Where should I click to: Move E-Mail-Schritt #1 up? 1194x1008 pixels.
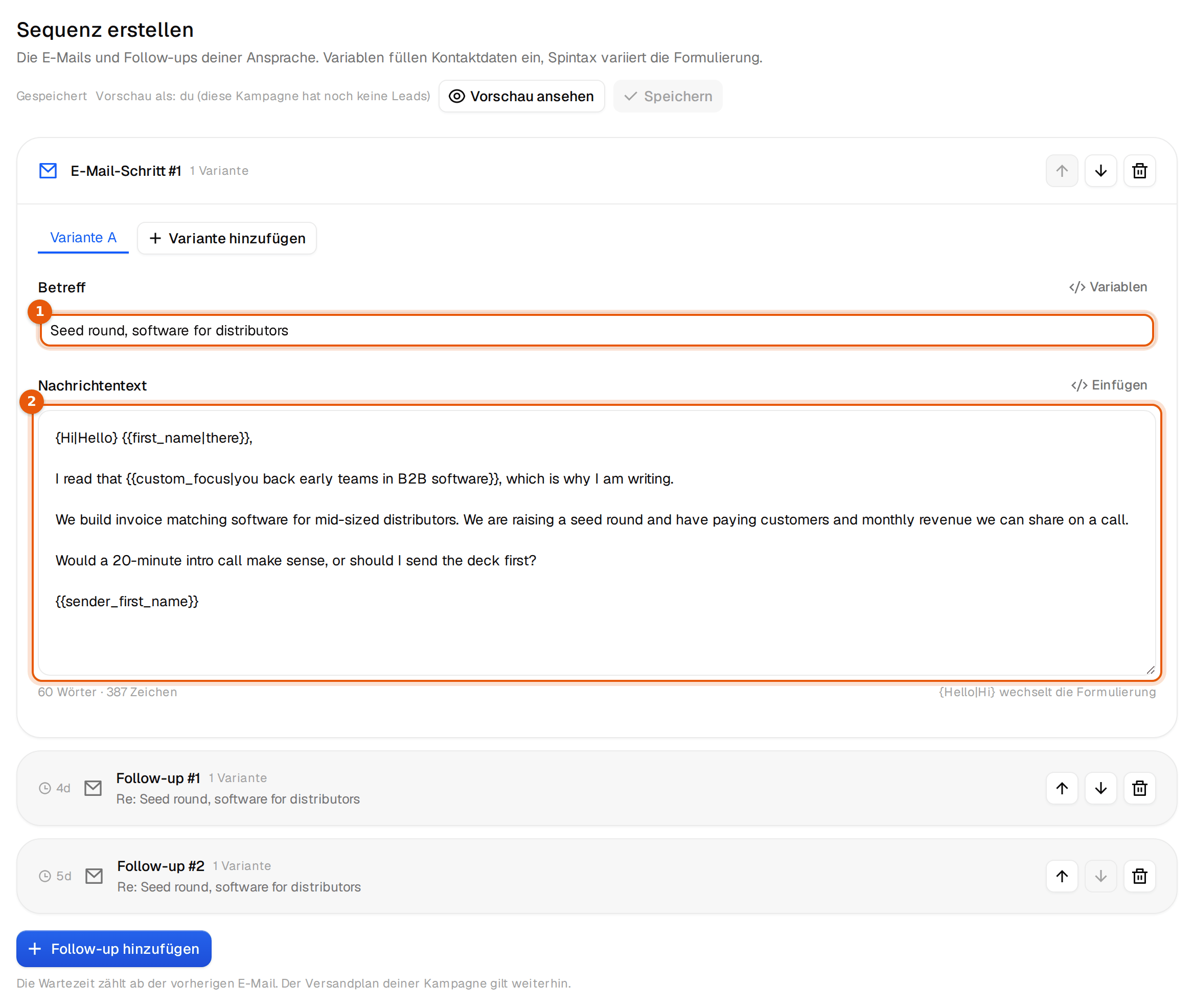point(1062,171)
